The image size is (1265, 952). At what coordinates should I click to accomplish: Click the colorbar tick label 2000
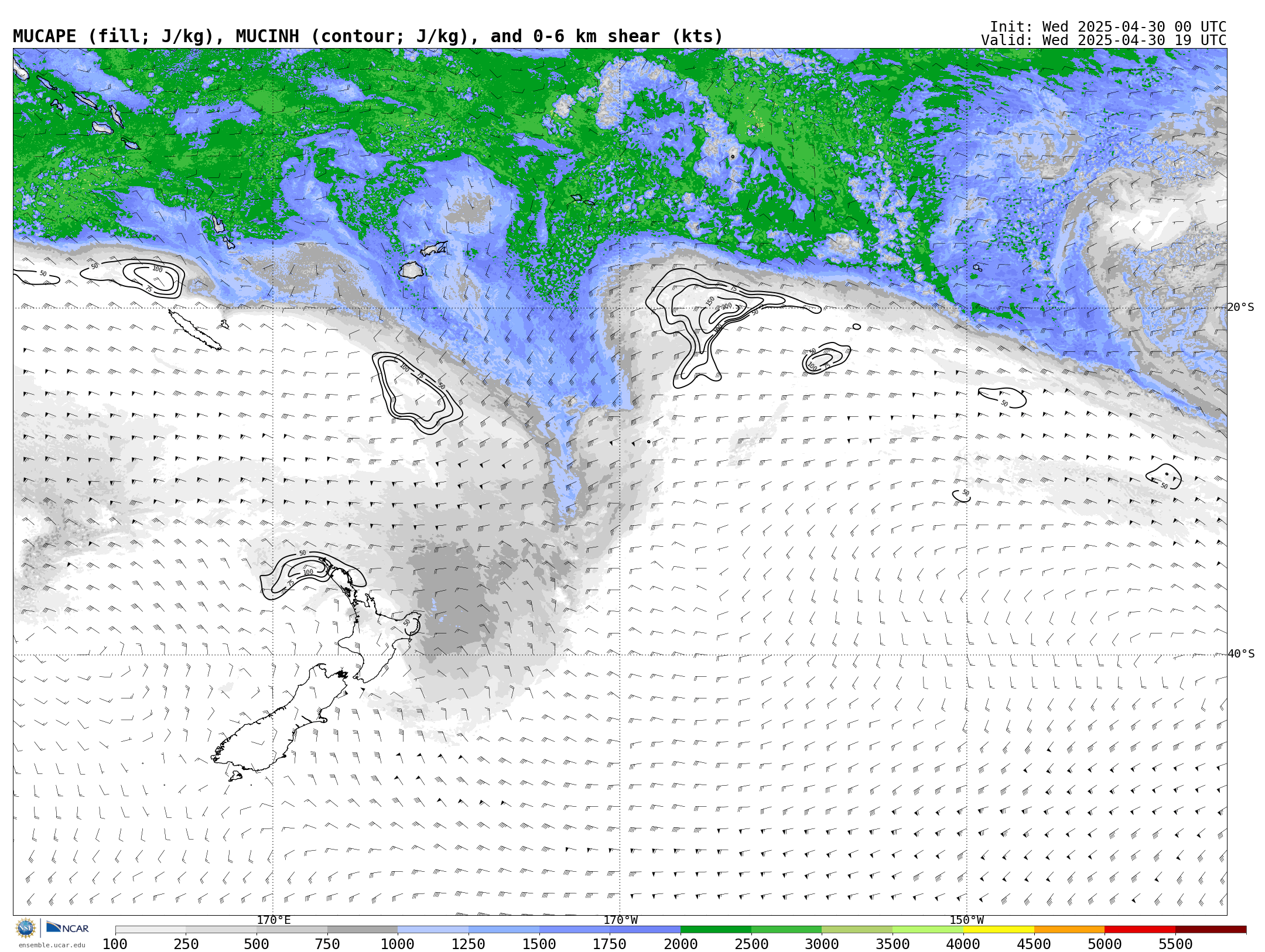(x=681, y=944)
